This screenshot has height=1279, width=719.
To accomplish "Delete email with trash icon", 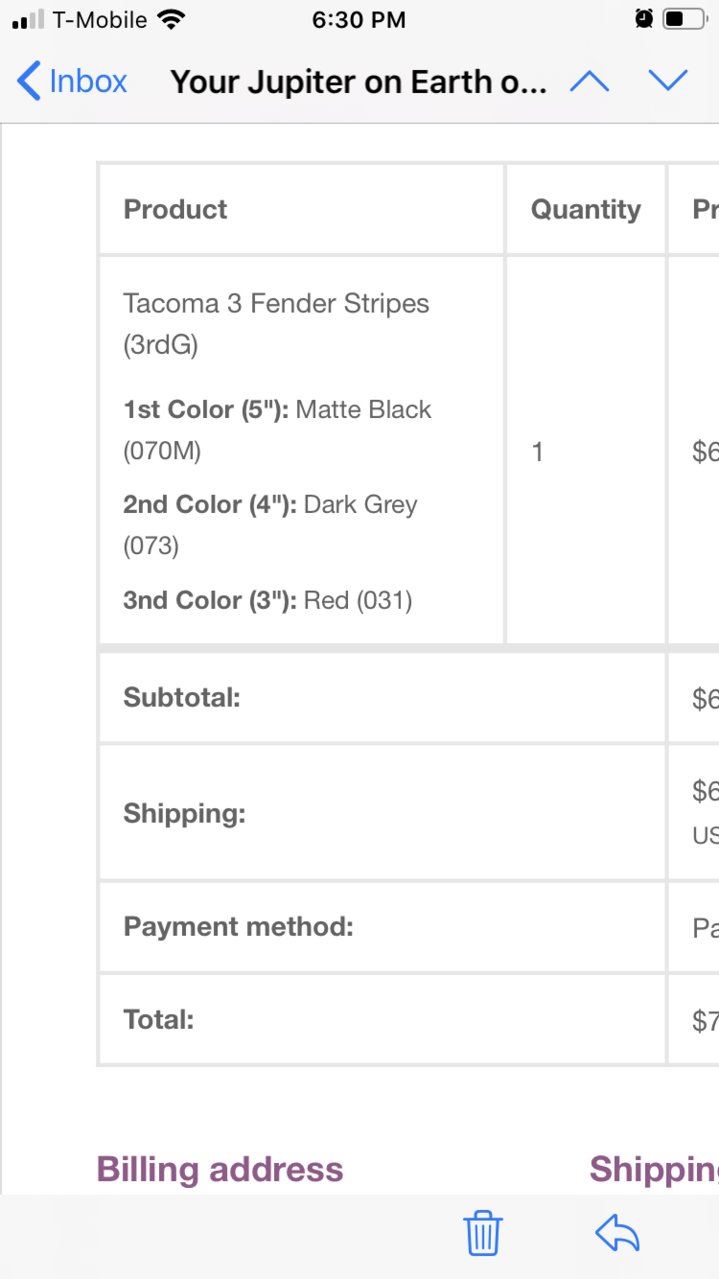I will coord(483,1233).
